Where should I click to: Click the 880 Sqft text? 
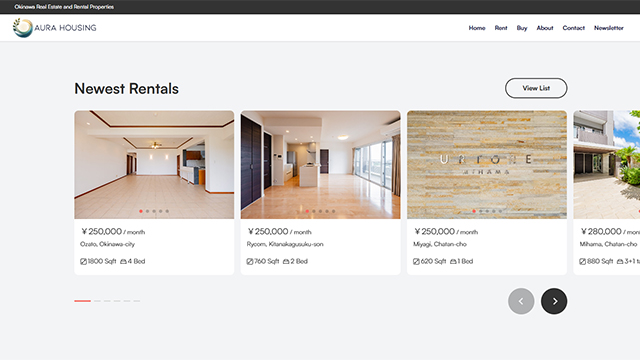600,261
